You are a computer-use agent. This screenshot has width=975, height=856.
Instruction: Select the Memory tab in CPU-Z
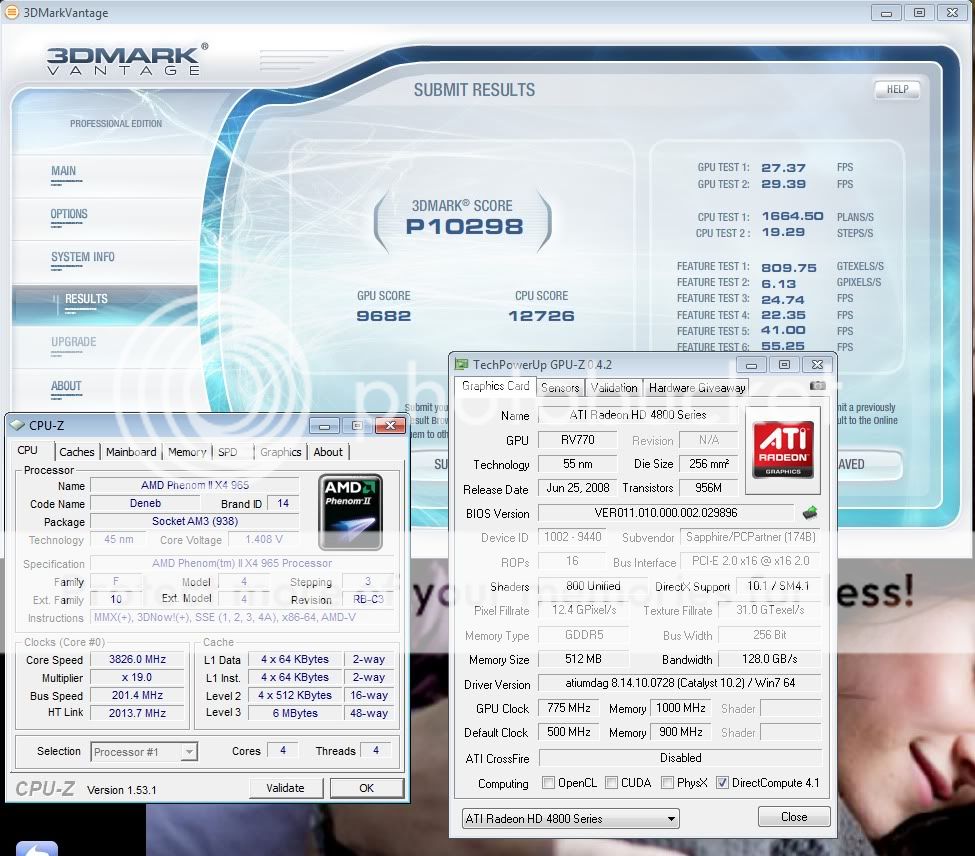[187, 452]
